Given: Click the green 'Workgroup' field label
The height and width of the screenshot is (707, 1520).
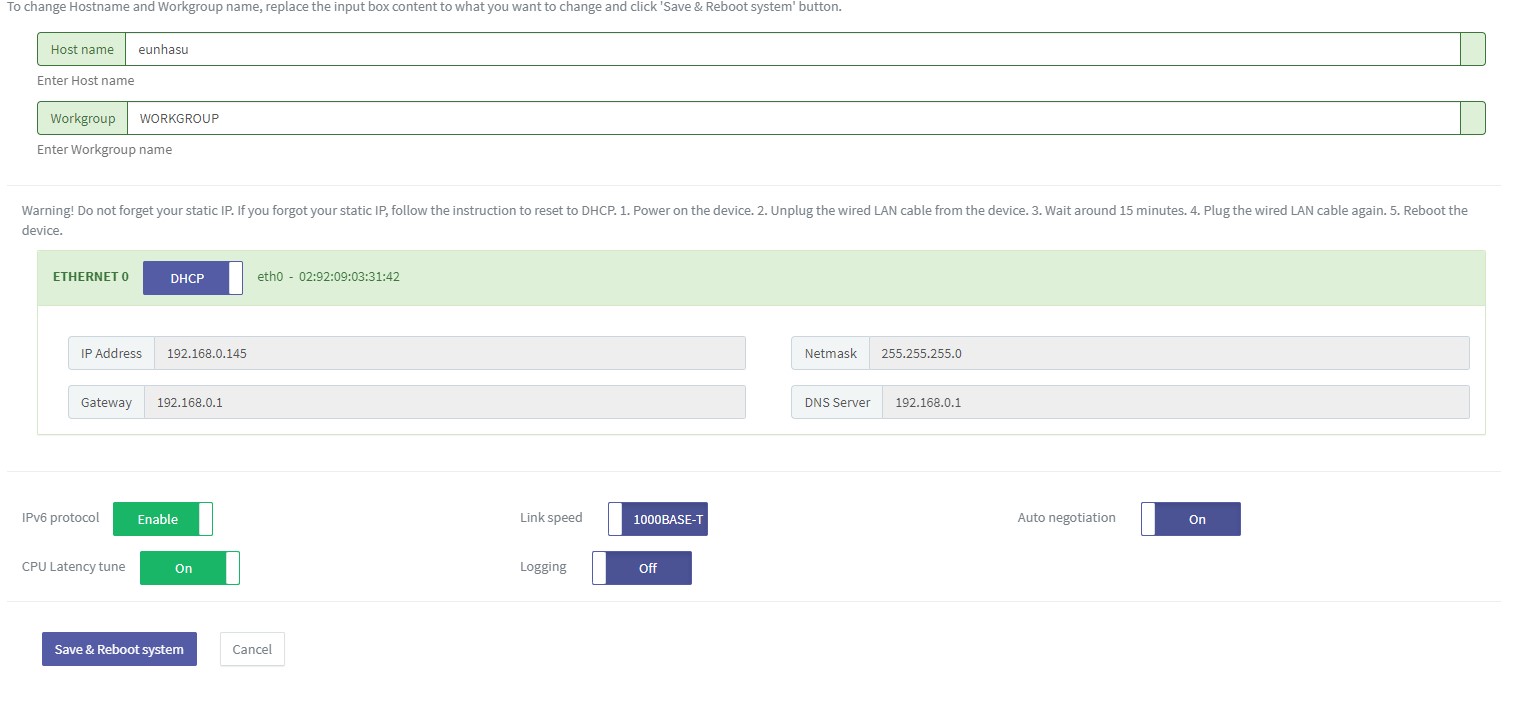Looking at the screenshot, I should (x=83, y=118).
